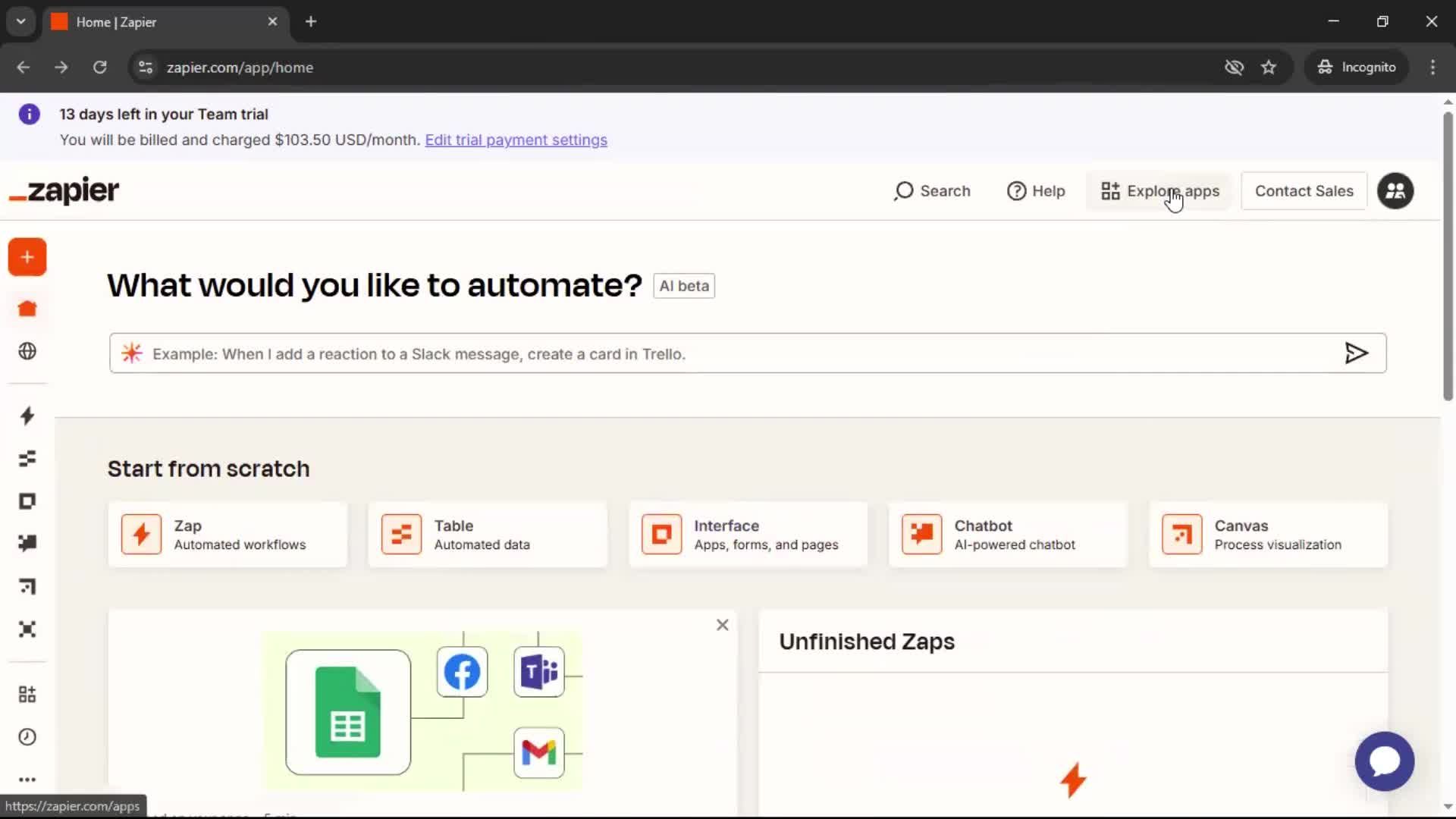
Task: Click the Zapier logo
Action: [x=64, y=190]
